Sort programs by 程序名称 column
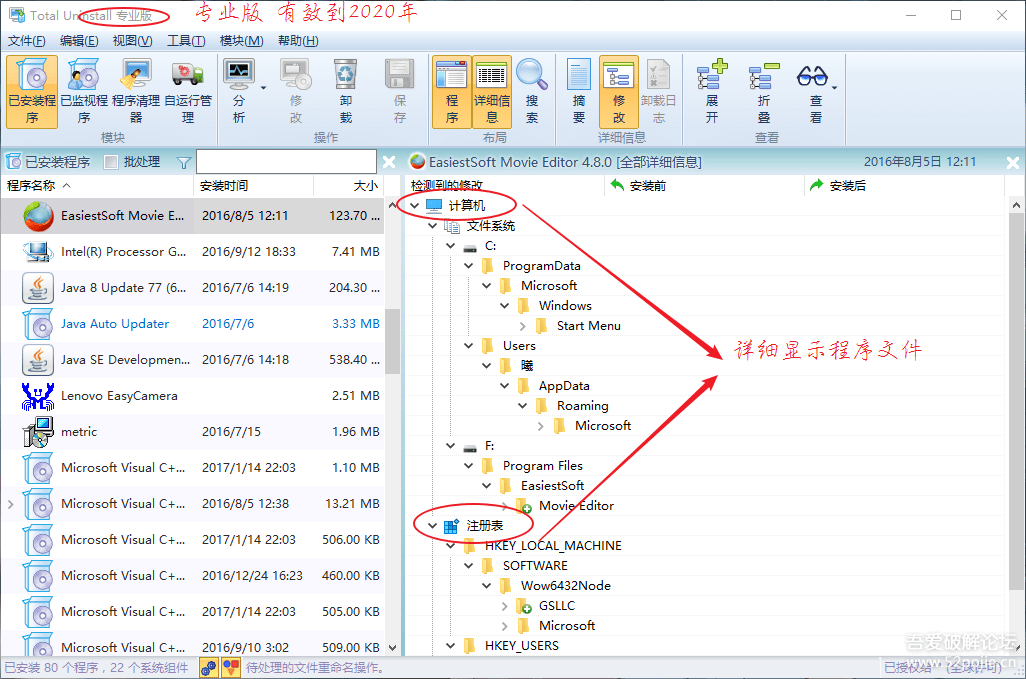Viewport: 1026px width, 679px height. (97, 186)
